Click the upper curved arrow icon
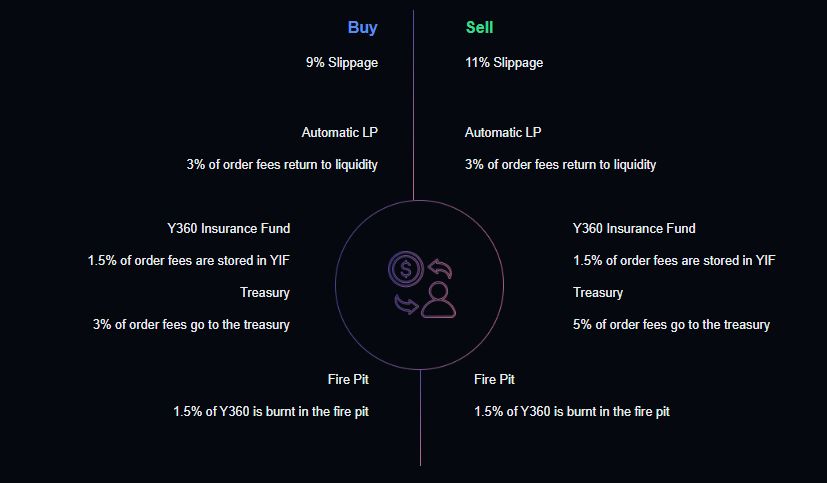Image resolution: width=827 pixels, height=483 pixels. pyautogui.click(x=440, y=267)
